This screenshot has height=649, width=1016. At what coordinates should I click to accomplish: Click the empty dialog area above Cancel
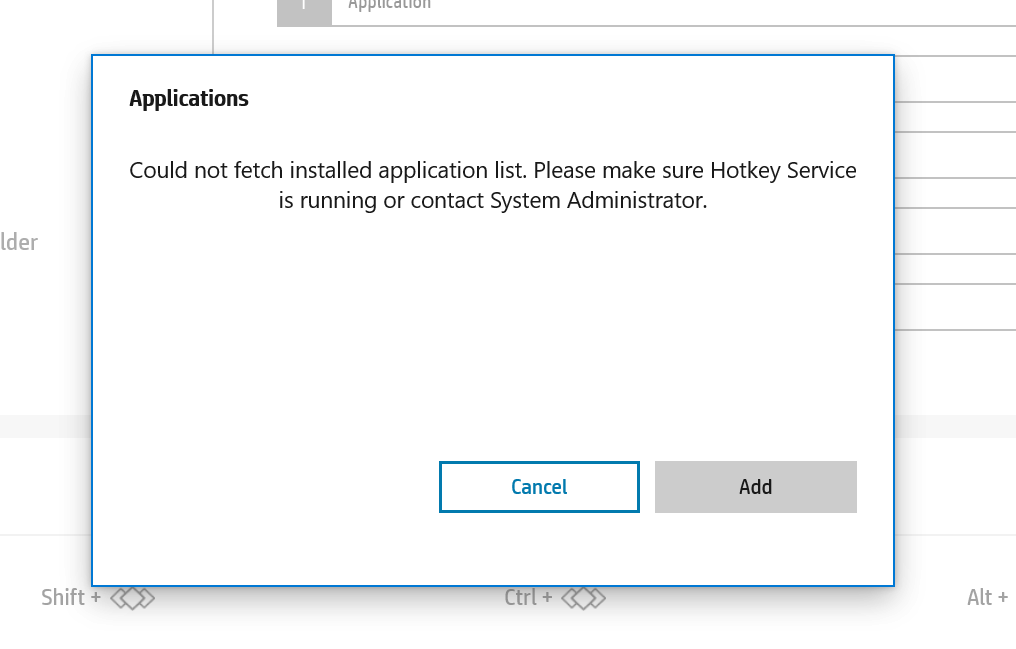(539, 350)
